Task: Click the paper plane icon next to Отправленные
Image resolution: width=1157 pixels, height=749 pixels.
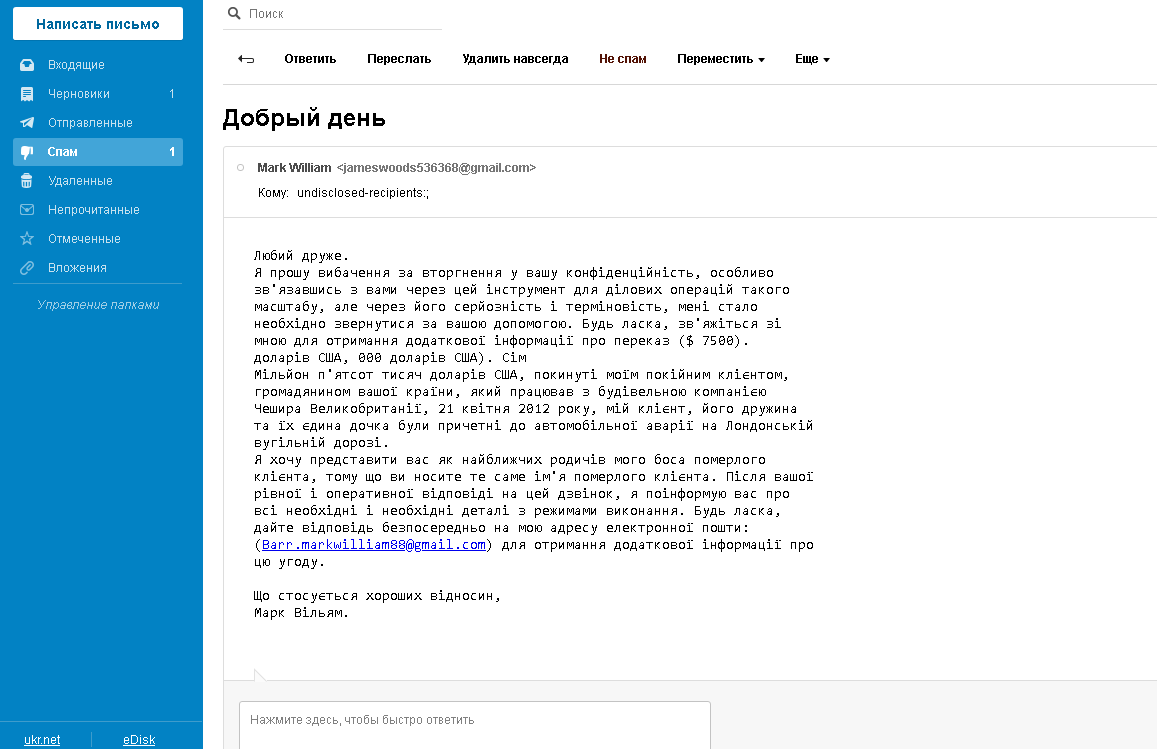Action: tap(27, 122)
